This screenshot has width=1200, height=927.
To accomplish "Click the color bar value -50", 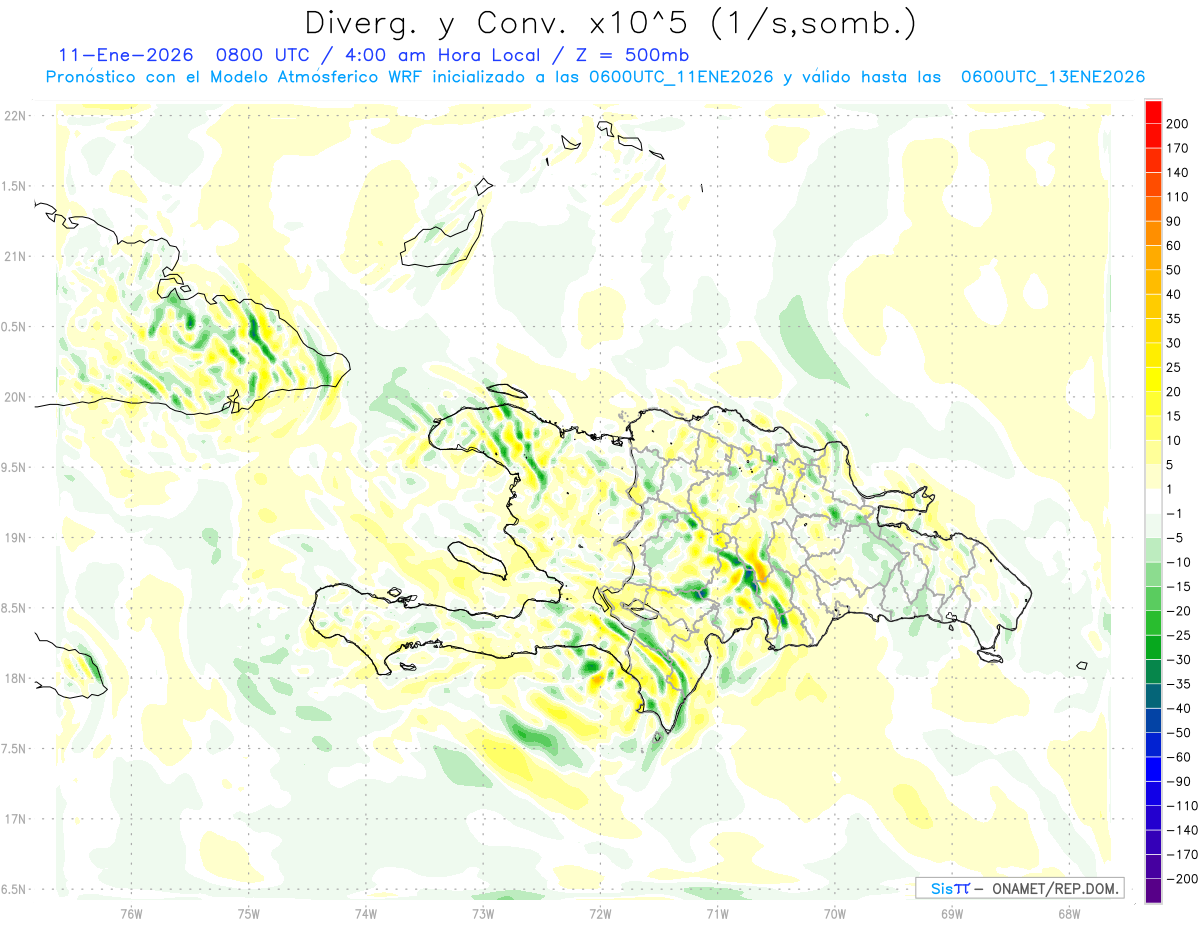I will click(1177, 733).
